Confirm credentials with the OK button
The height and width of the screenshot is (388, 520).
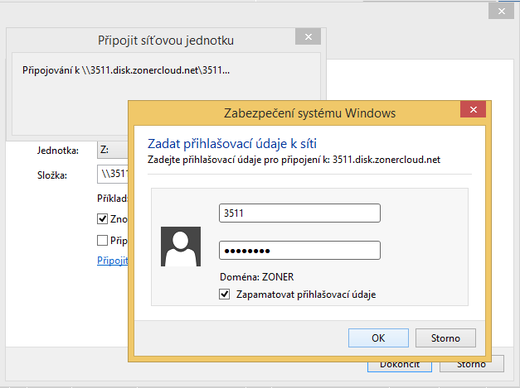[378, 338]
